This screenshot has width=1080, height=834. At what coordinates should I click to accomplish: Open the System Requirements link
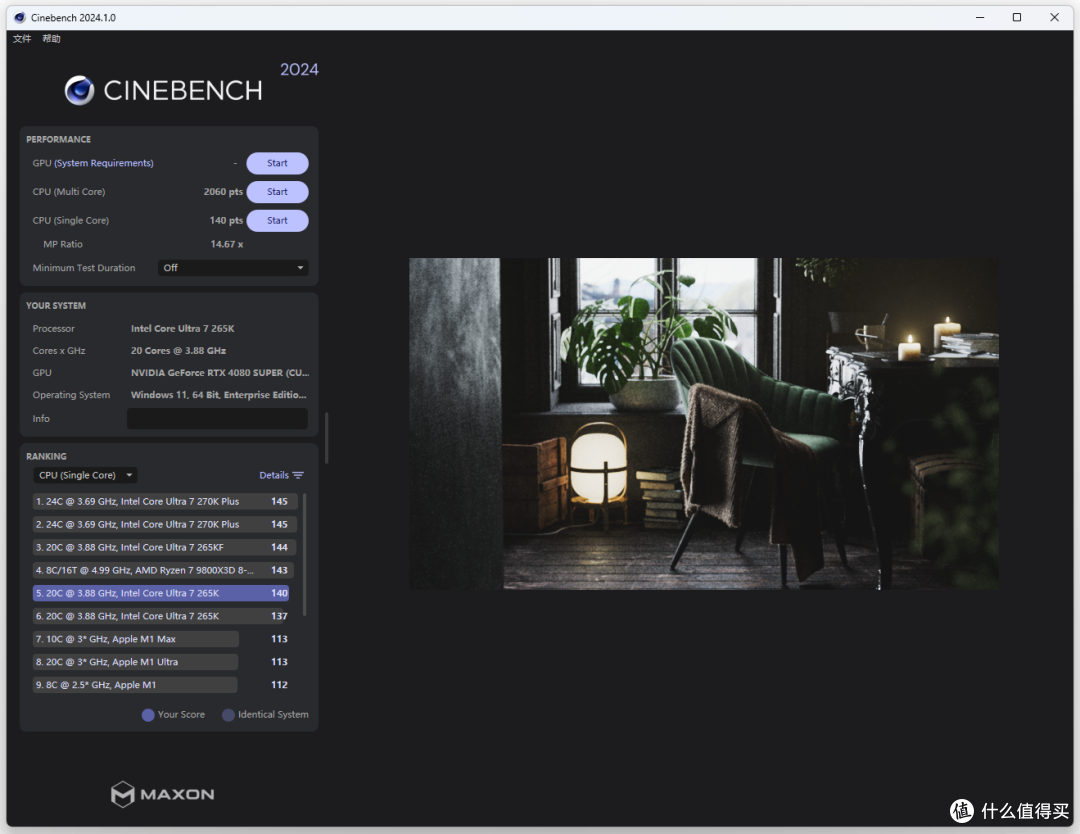coord(104,163)
